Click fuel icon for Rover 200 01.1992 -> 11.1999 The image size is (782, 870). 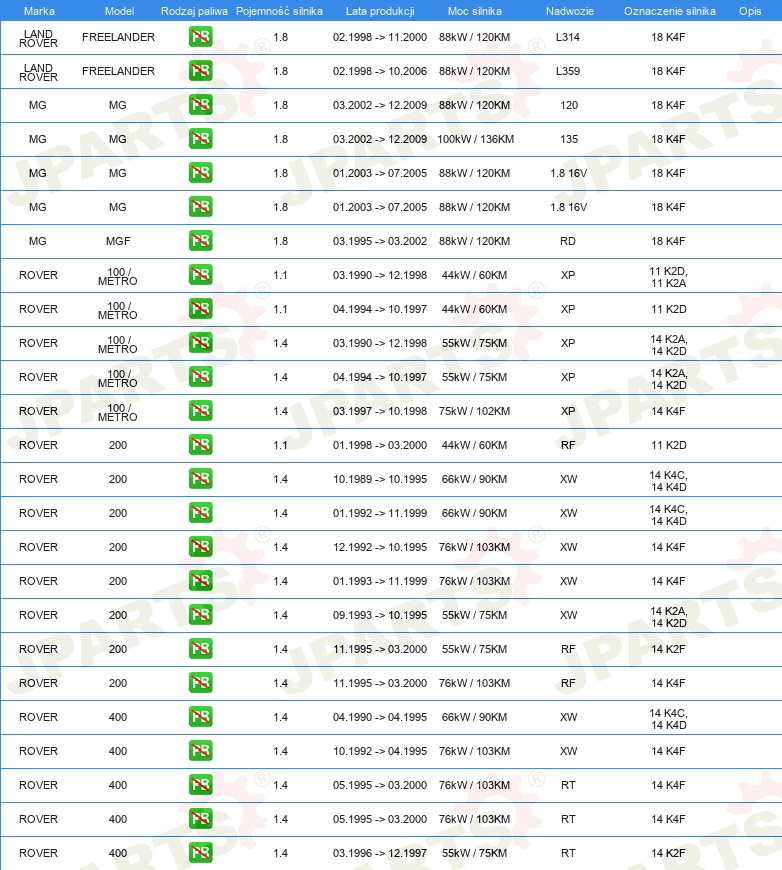point(200,513)
